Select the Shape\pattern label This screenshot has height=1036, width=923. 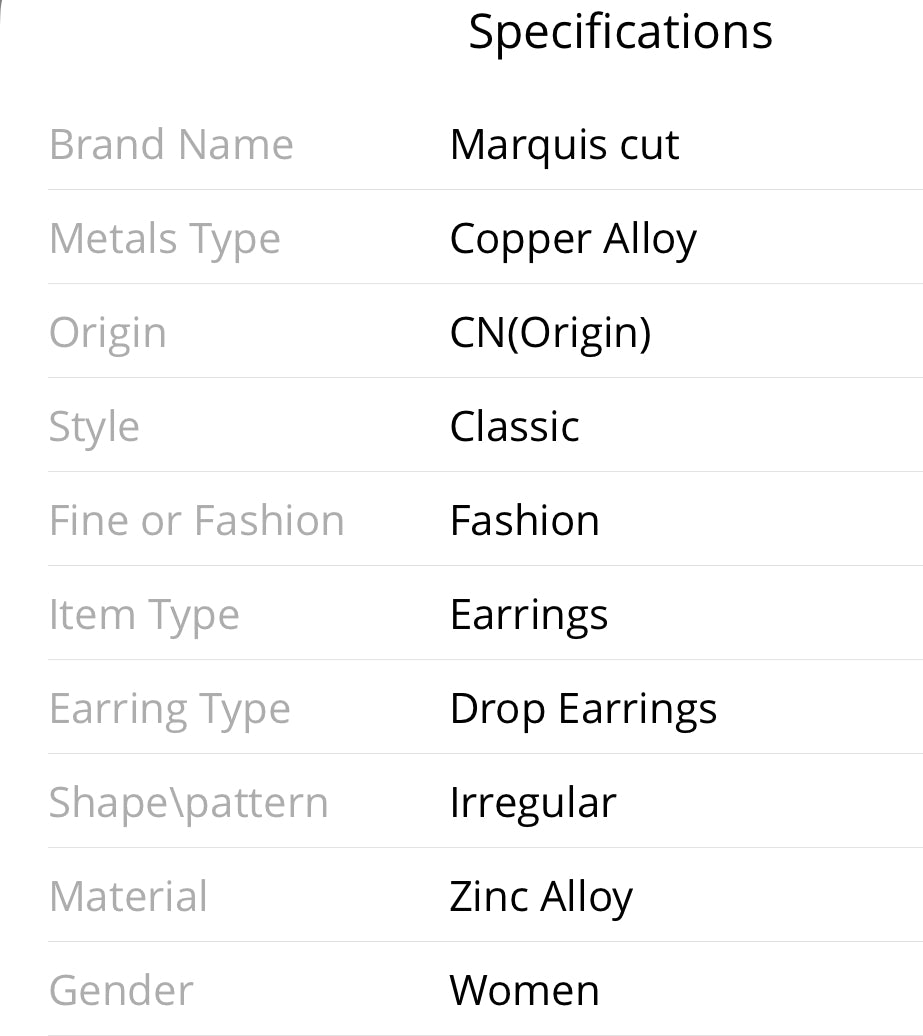pos(188,803)
